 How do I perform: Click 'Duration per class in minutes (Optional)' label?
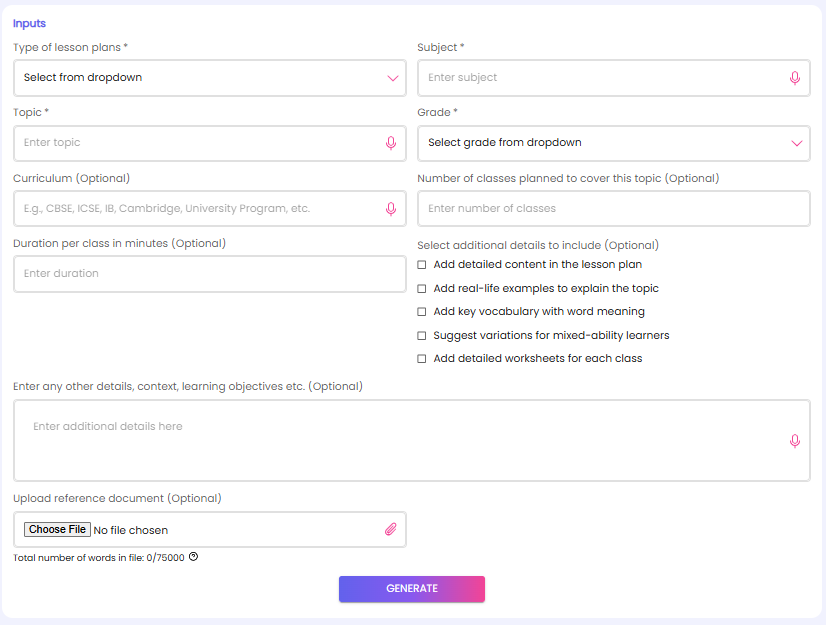(x=119, y=243)
